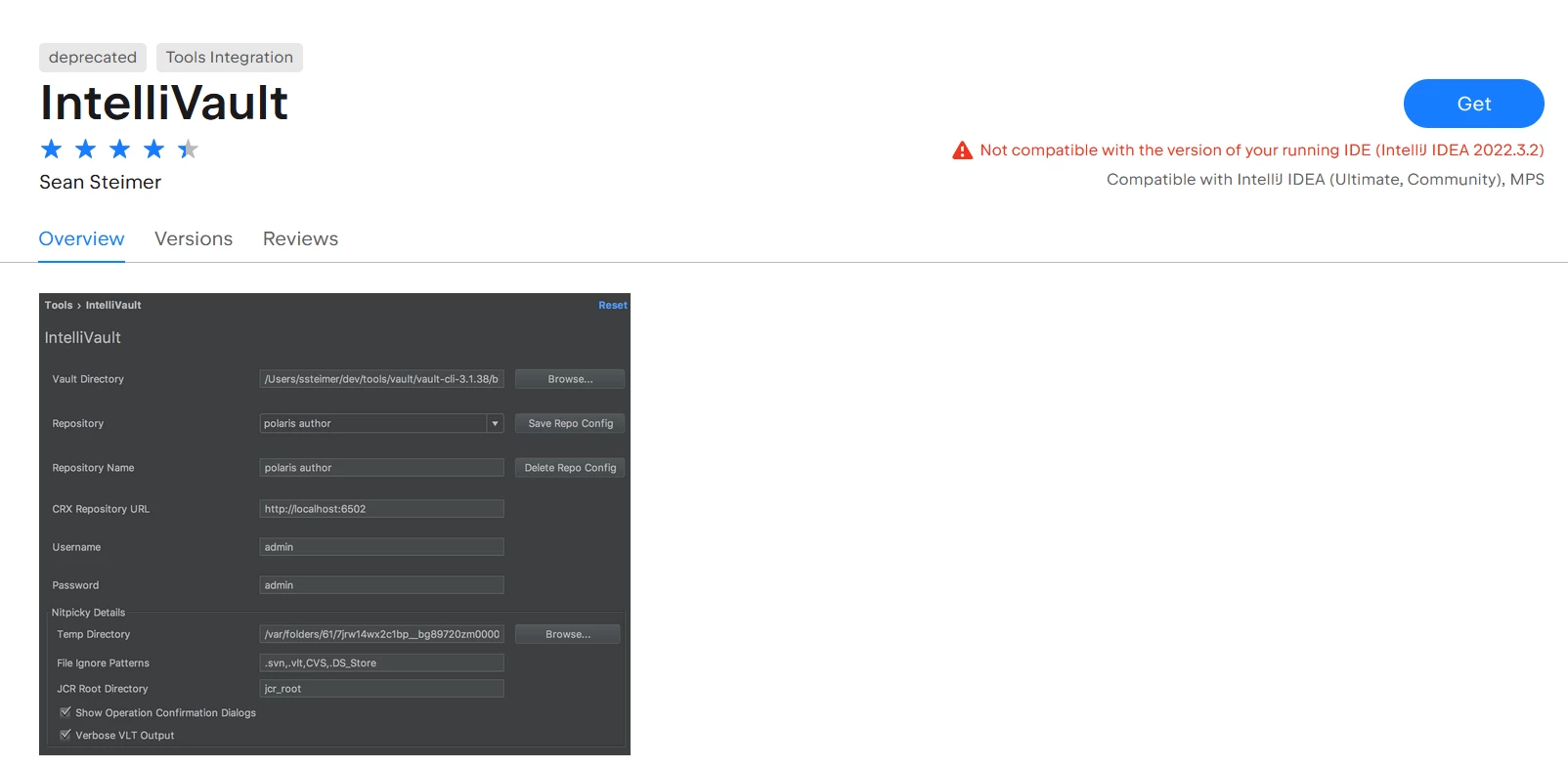Image resolution: width=1568 pixels, height=767 pixels.
Task: Click the CRX Repository URL field
Action: [x=381, y=509]
